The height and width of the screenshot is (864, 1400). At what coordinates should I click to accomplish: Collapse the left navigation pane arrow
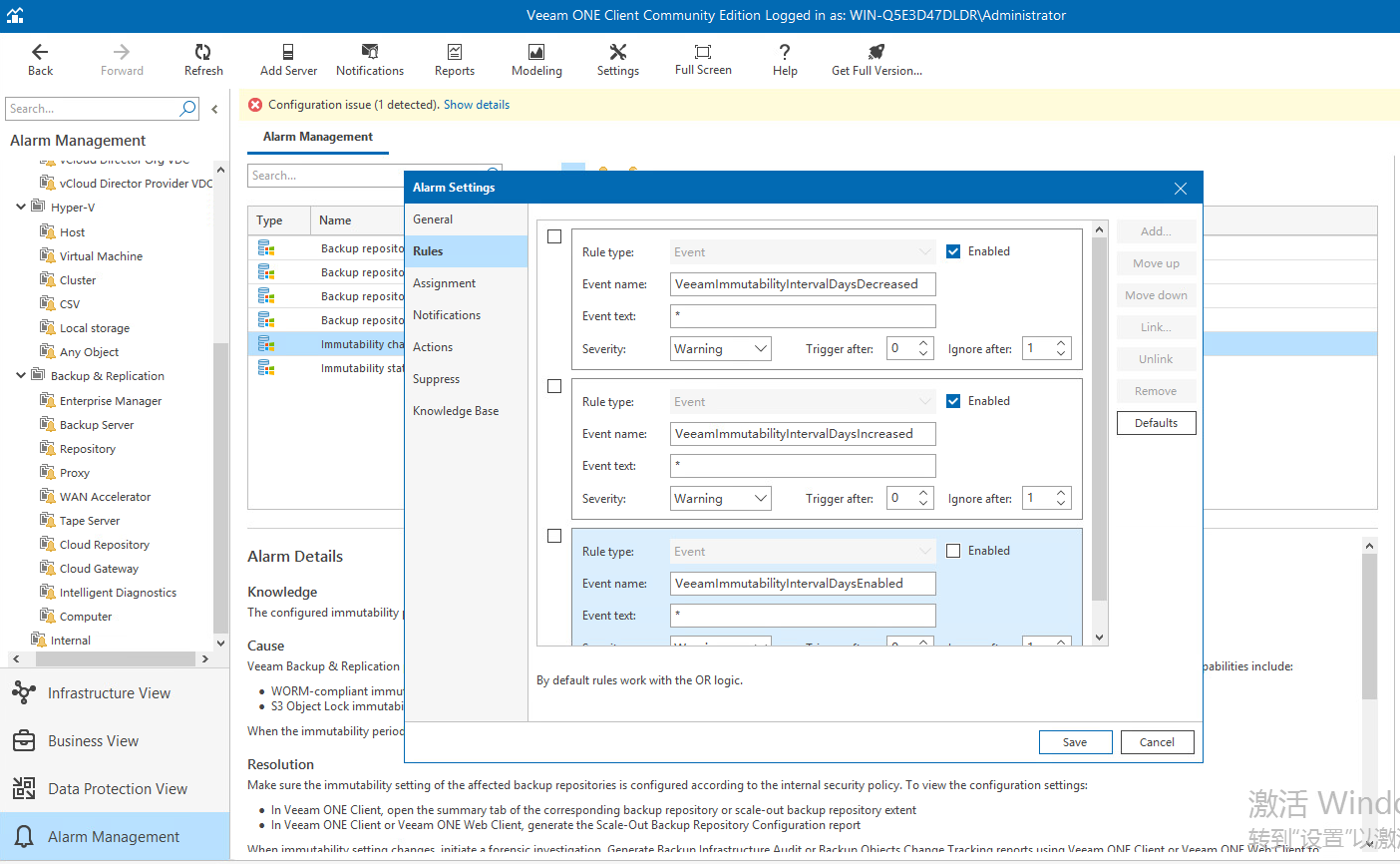(x=214, y=109)
